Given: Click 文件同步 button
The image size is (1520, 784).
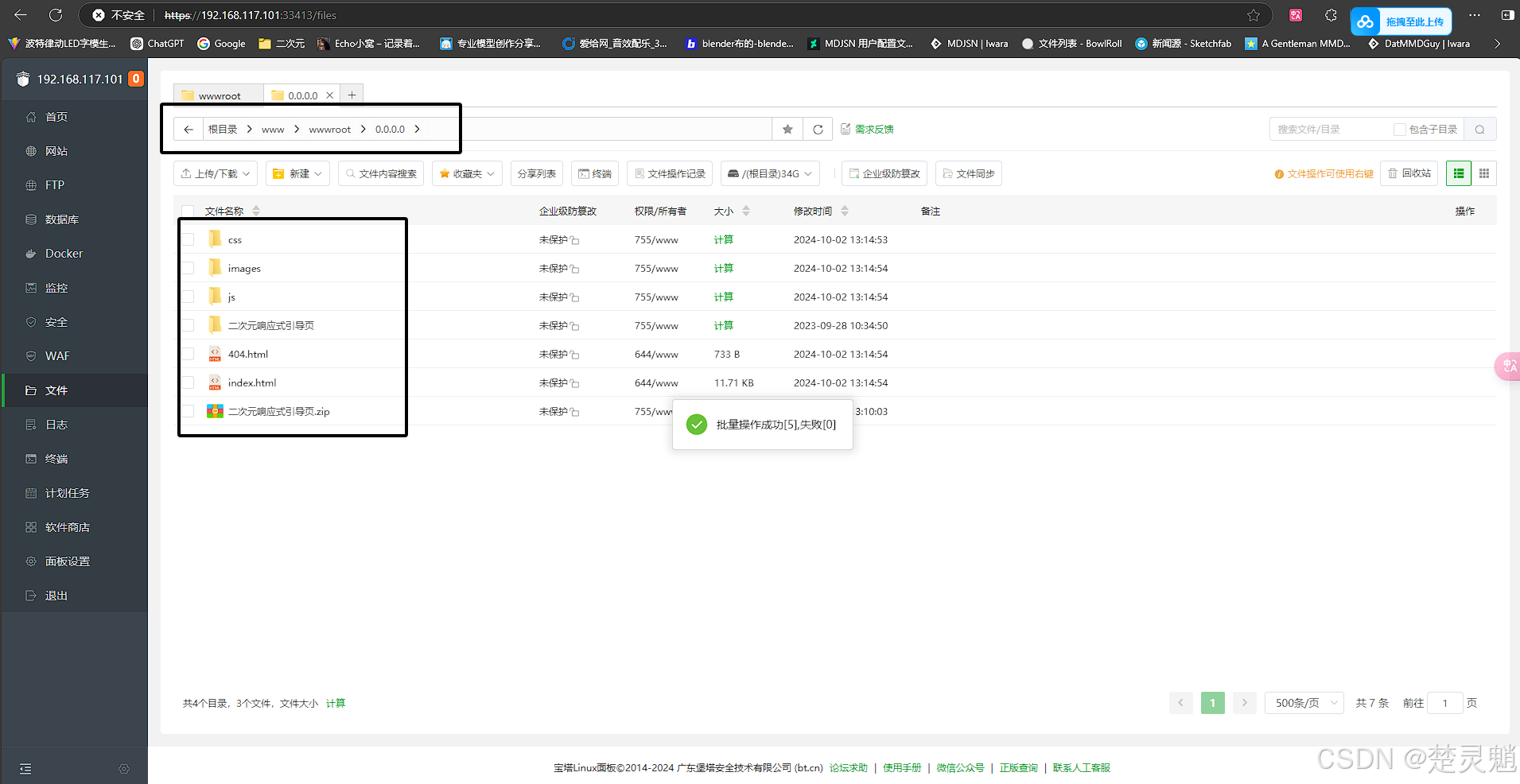Looking at the screenshot, I should pyautogui.click(x=969, y=173).
